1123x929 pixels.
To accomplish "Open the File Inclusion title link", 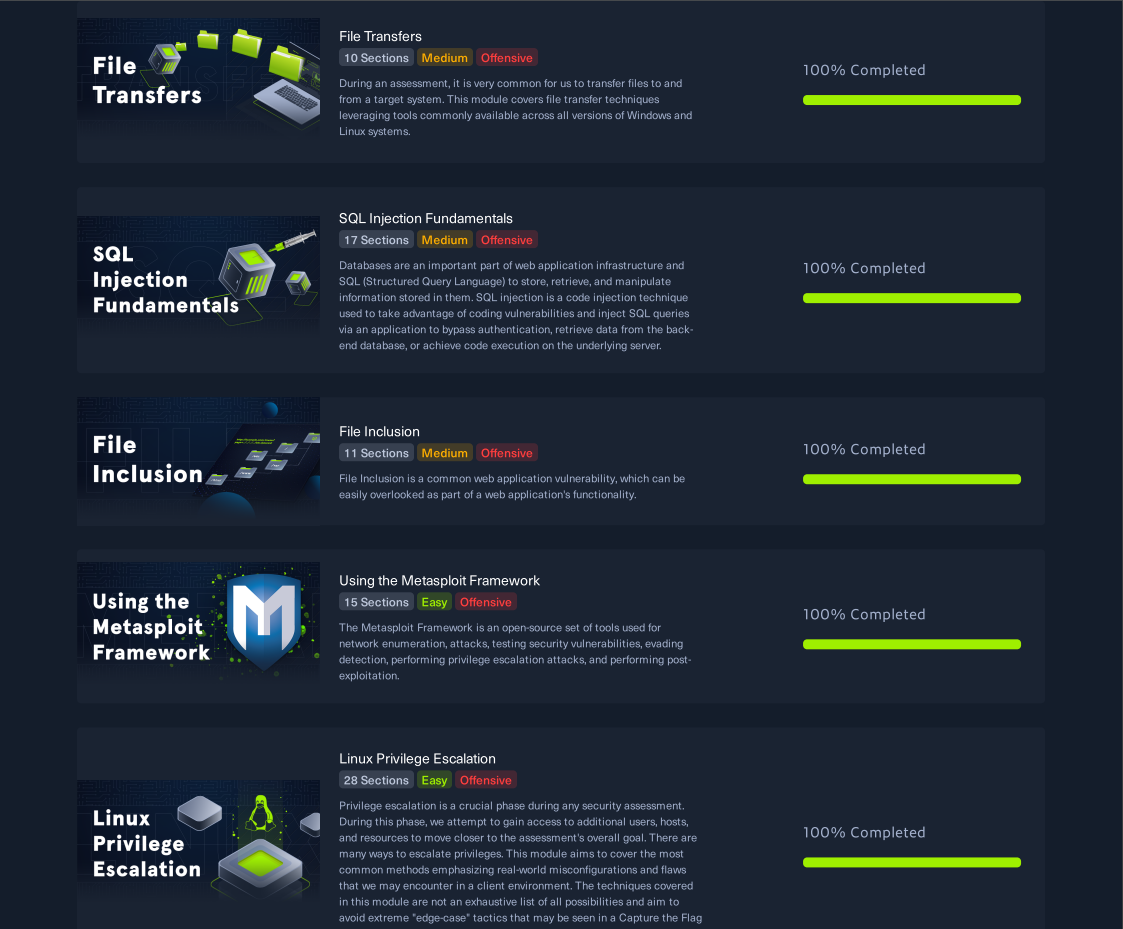I will point(379,432).
